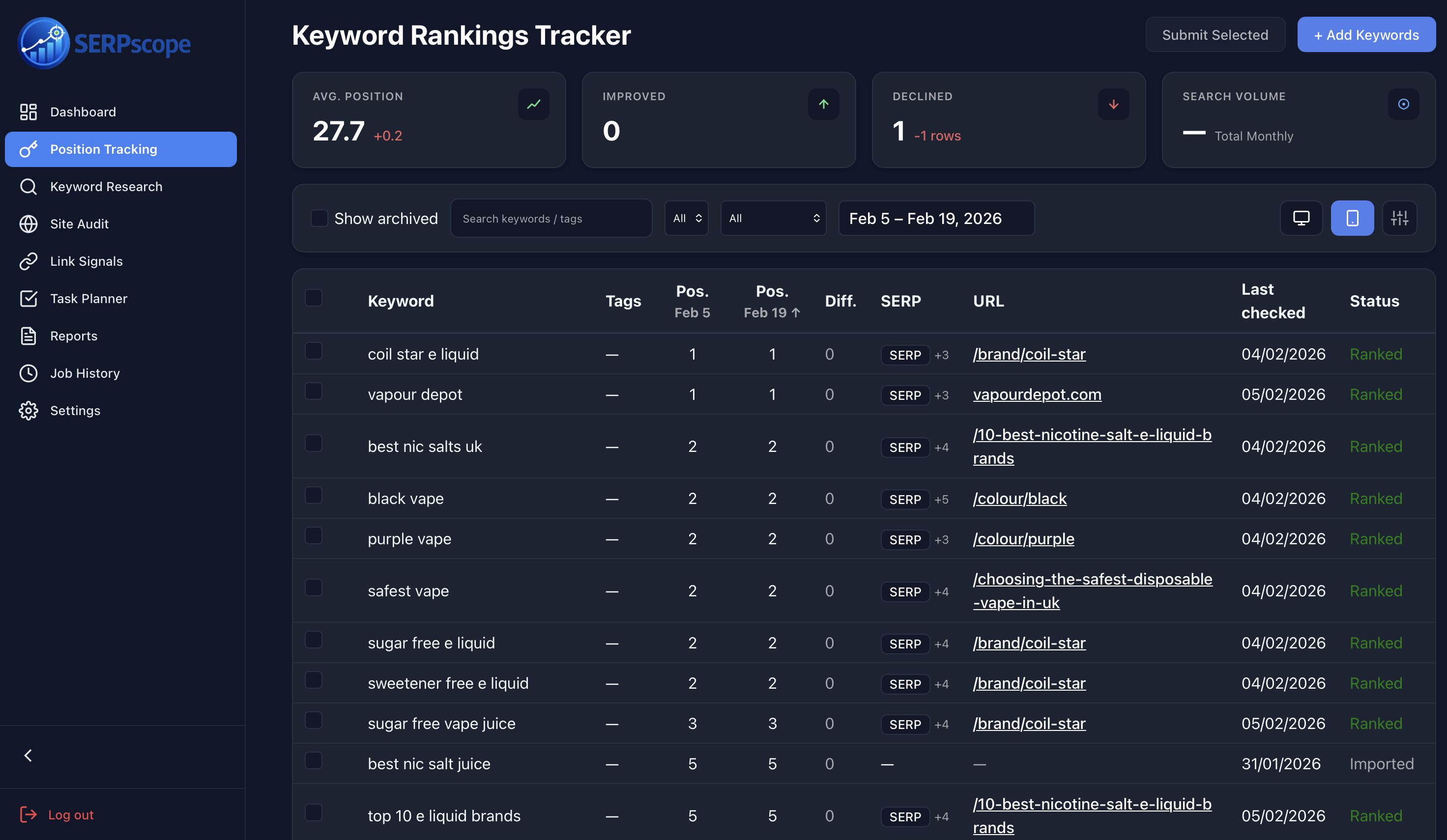
Task: Open the Feb 5 – Feb 19 date range picker
Action: tap(936, 218)
